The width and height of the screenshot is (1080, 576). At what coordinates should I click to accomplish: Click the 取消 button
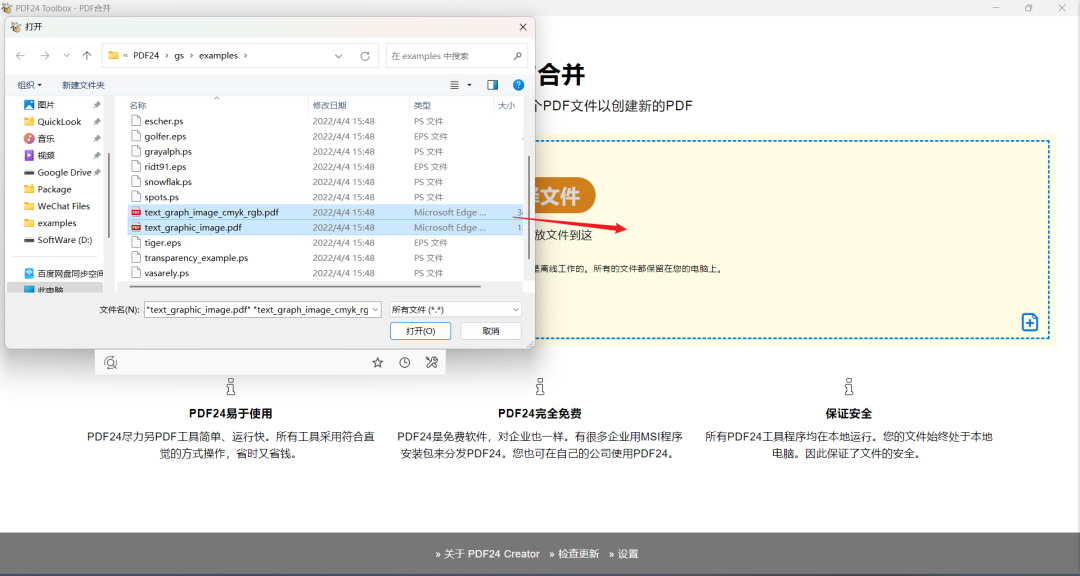(491, 331)
